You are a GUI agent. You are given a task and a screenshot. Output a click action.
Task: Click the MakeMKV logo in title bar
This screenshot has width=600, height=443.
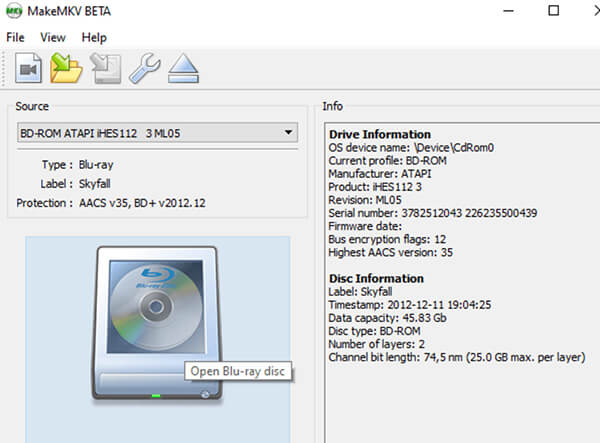[x=14, y=11]
